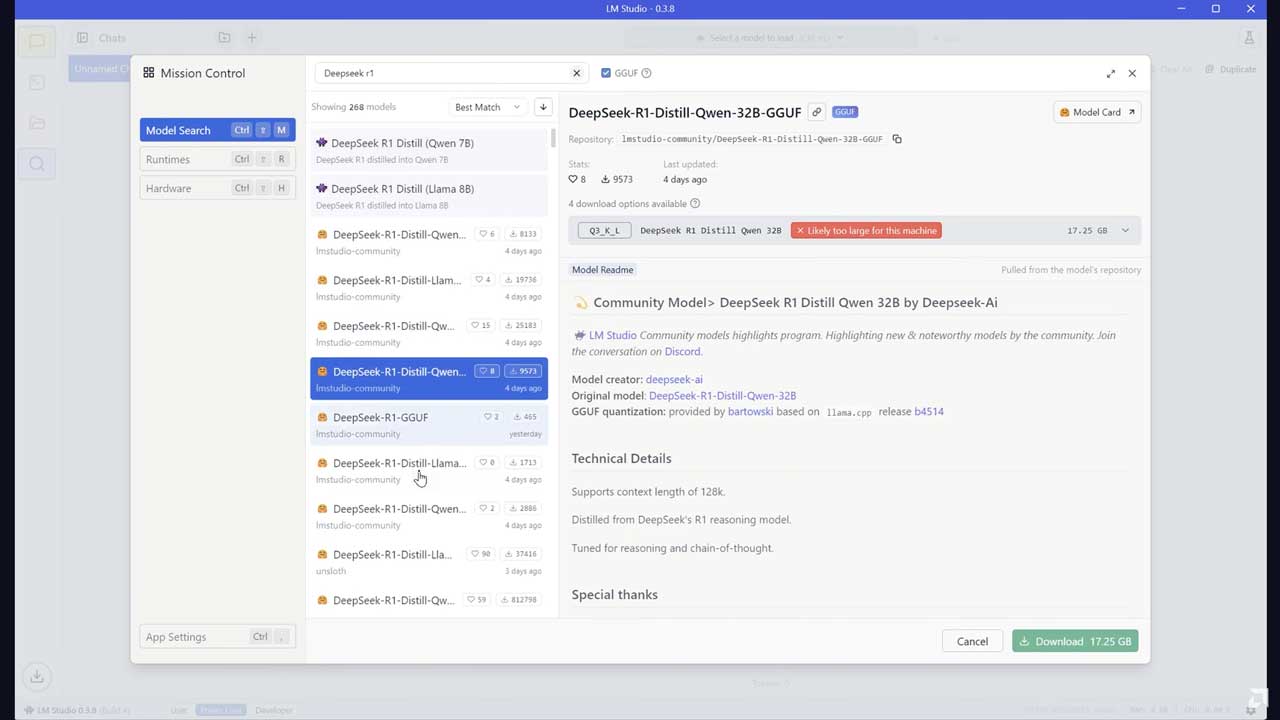Image resolution: width=1280 pixels, height=720 pixels.
Task: Select the Model Readme tab
Action: [x=602, y=270]
